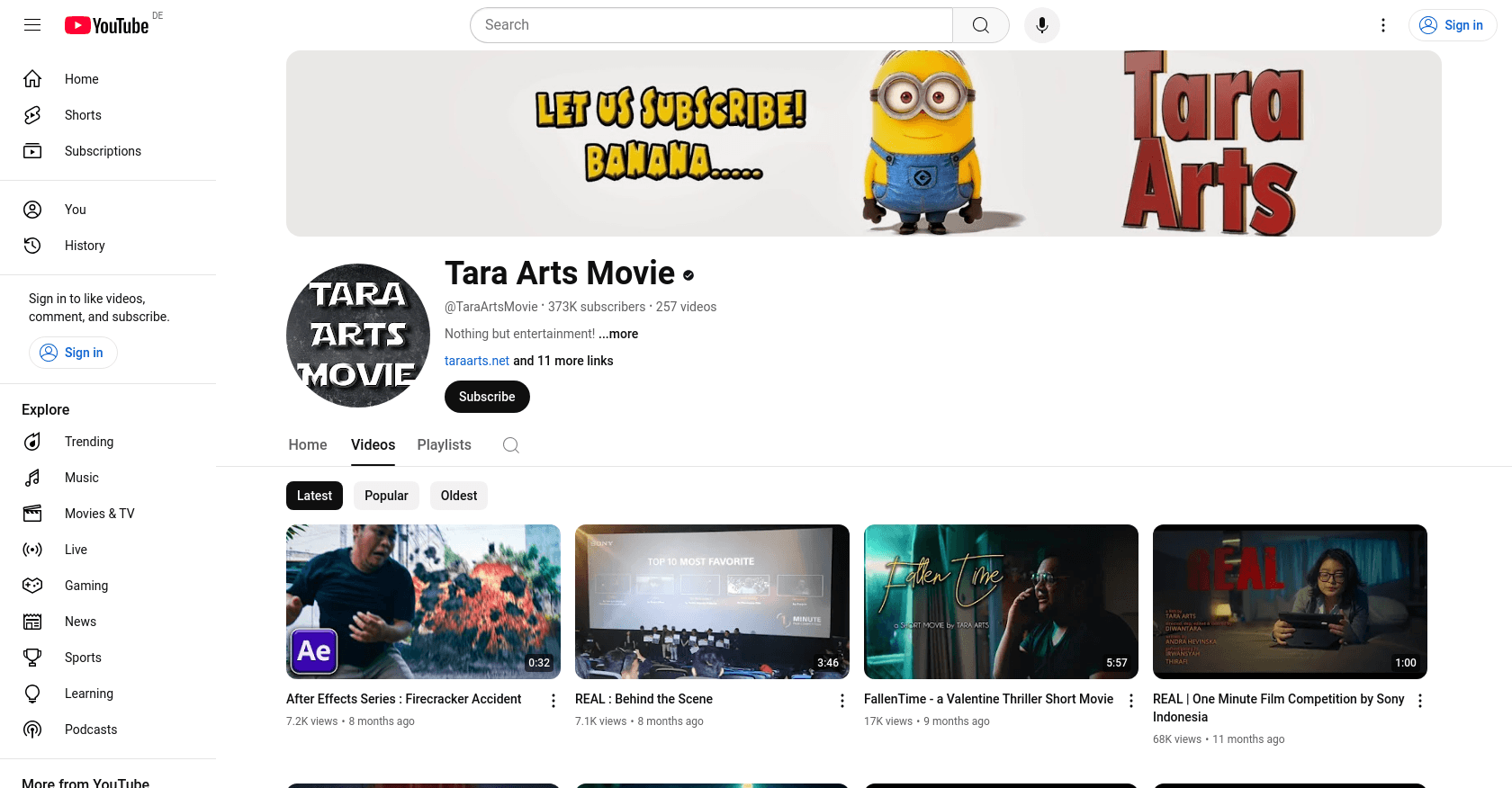Open Shorts from the sidebar
Viewport: 1512px width, 788px height.
tap(83, 115)
